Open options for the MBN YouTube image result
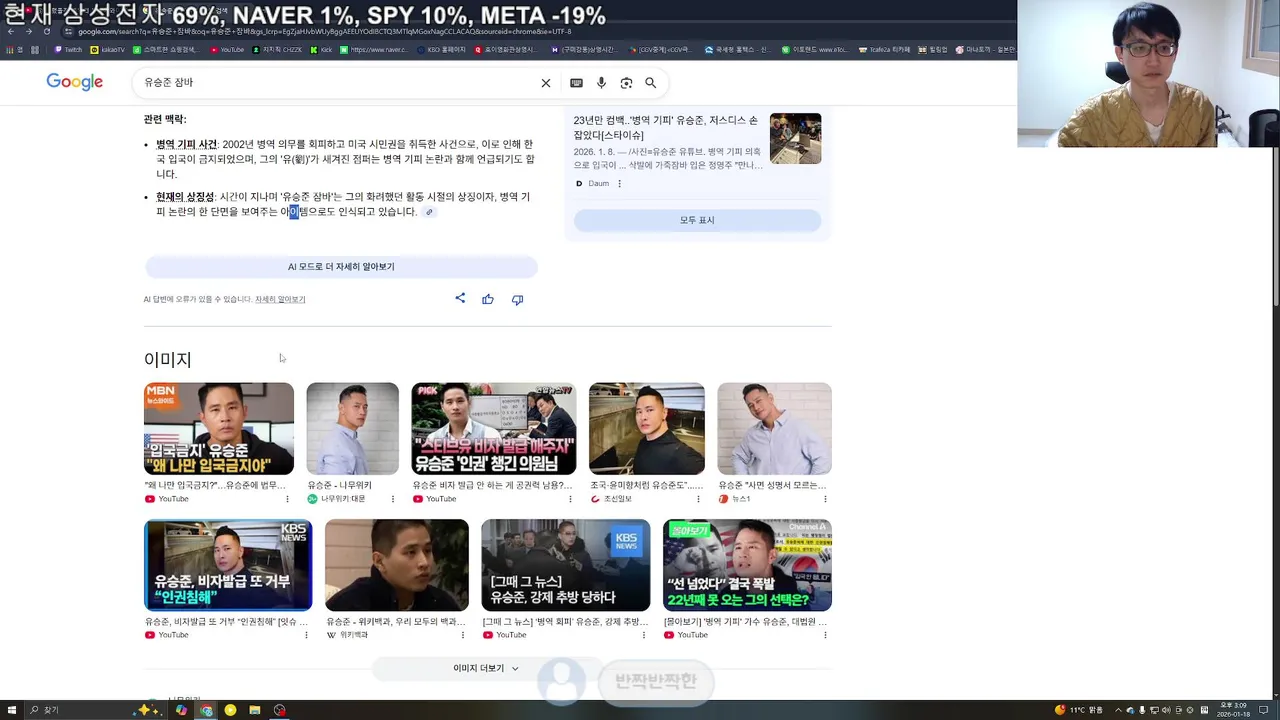Image resolution: width=1280 pixels, height=720 pixels. pos(287,499)
